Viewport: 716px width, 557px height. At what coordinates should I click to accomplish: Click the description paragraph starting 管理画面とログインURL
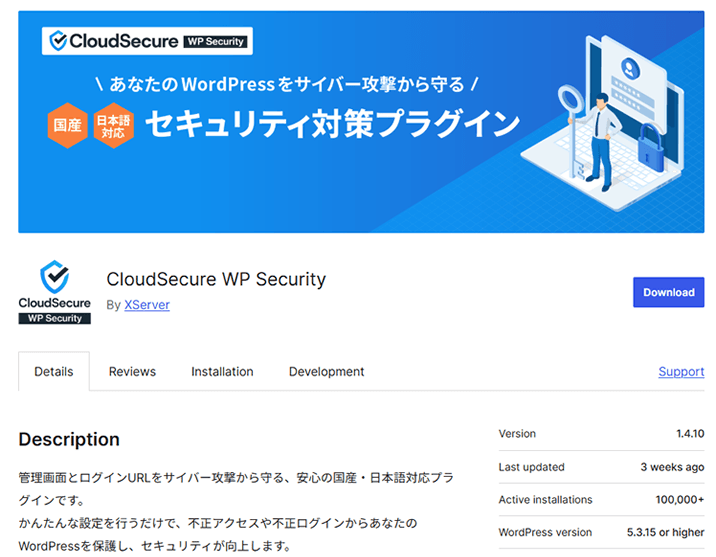click(236, 489)
